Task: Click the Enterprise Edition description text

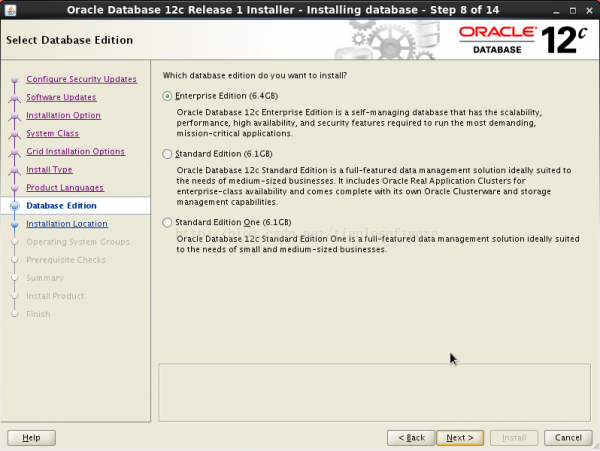Action: coord(359,123)
